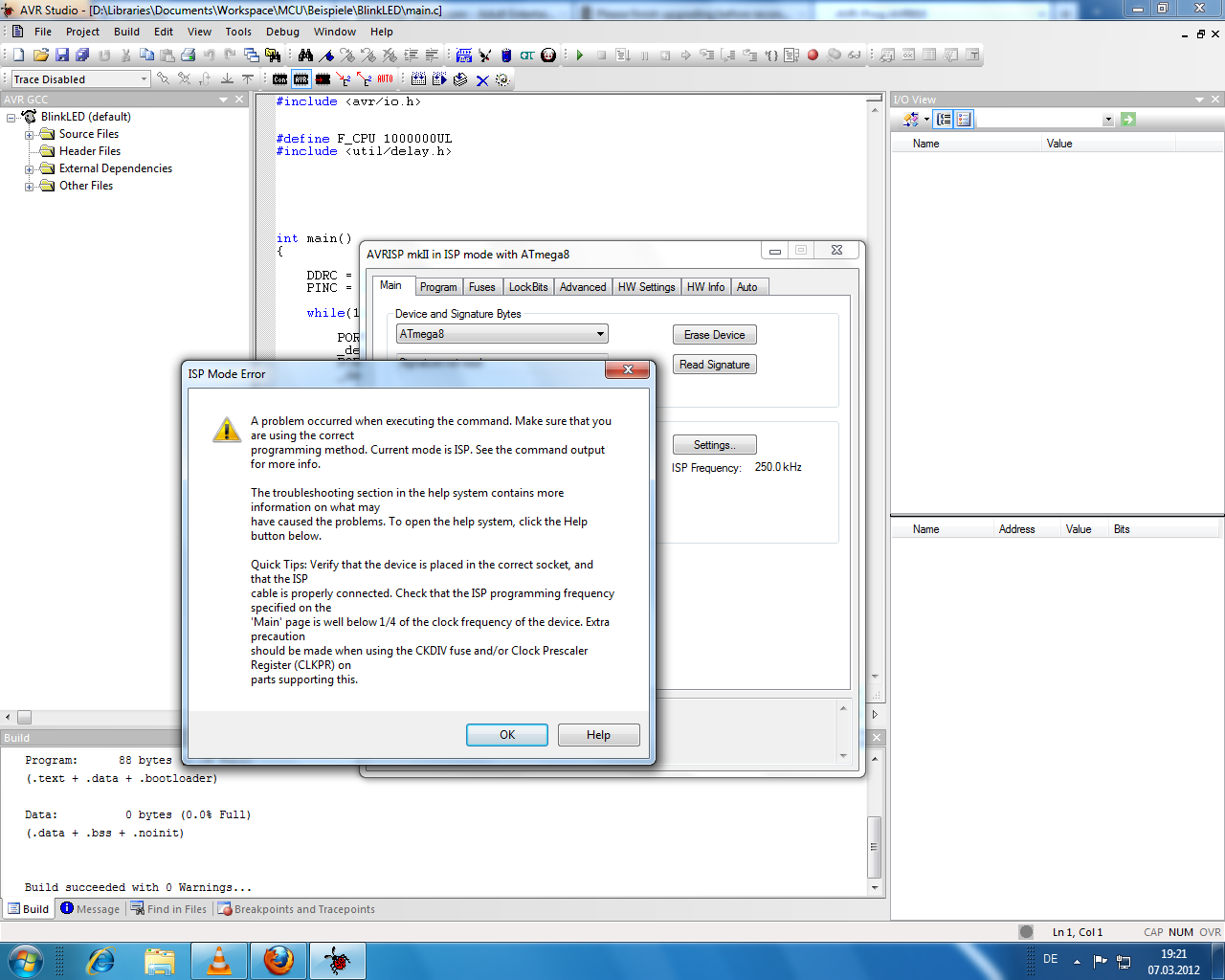Click the highlighted tree view icon in I/O View
1225x980 pixels.
(x=944, y=120)
